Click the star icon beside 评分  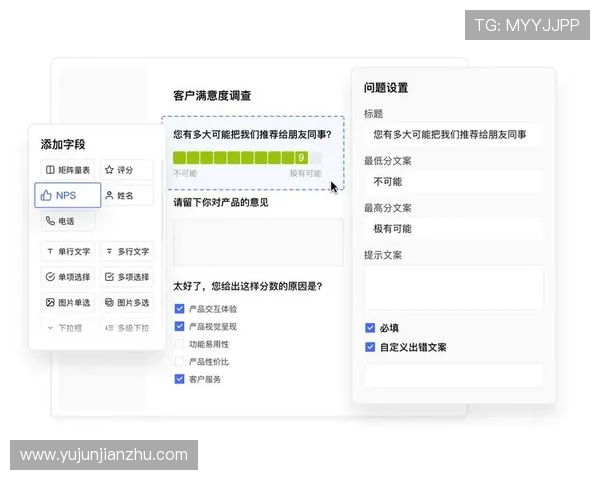pyautogui.click(x=109, y=170)
